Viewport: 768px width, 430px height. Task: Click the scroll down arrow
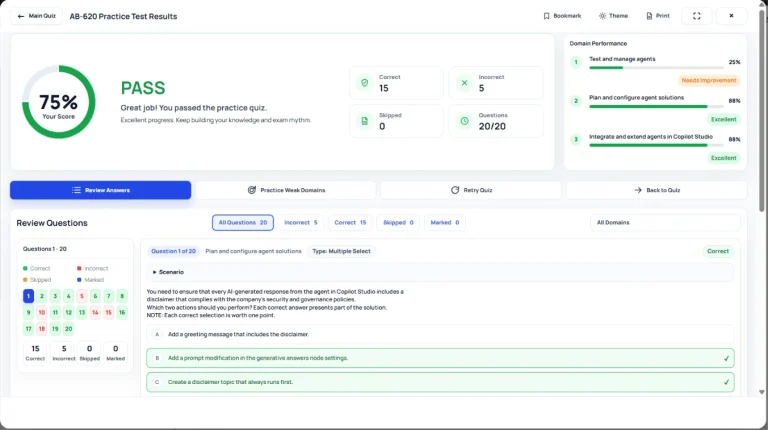(x=761, y=392)
